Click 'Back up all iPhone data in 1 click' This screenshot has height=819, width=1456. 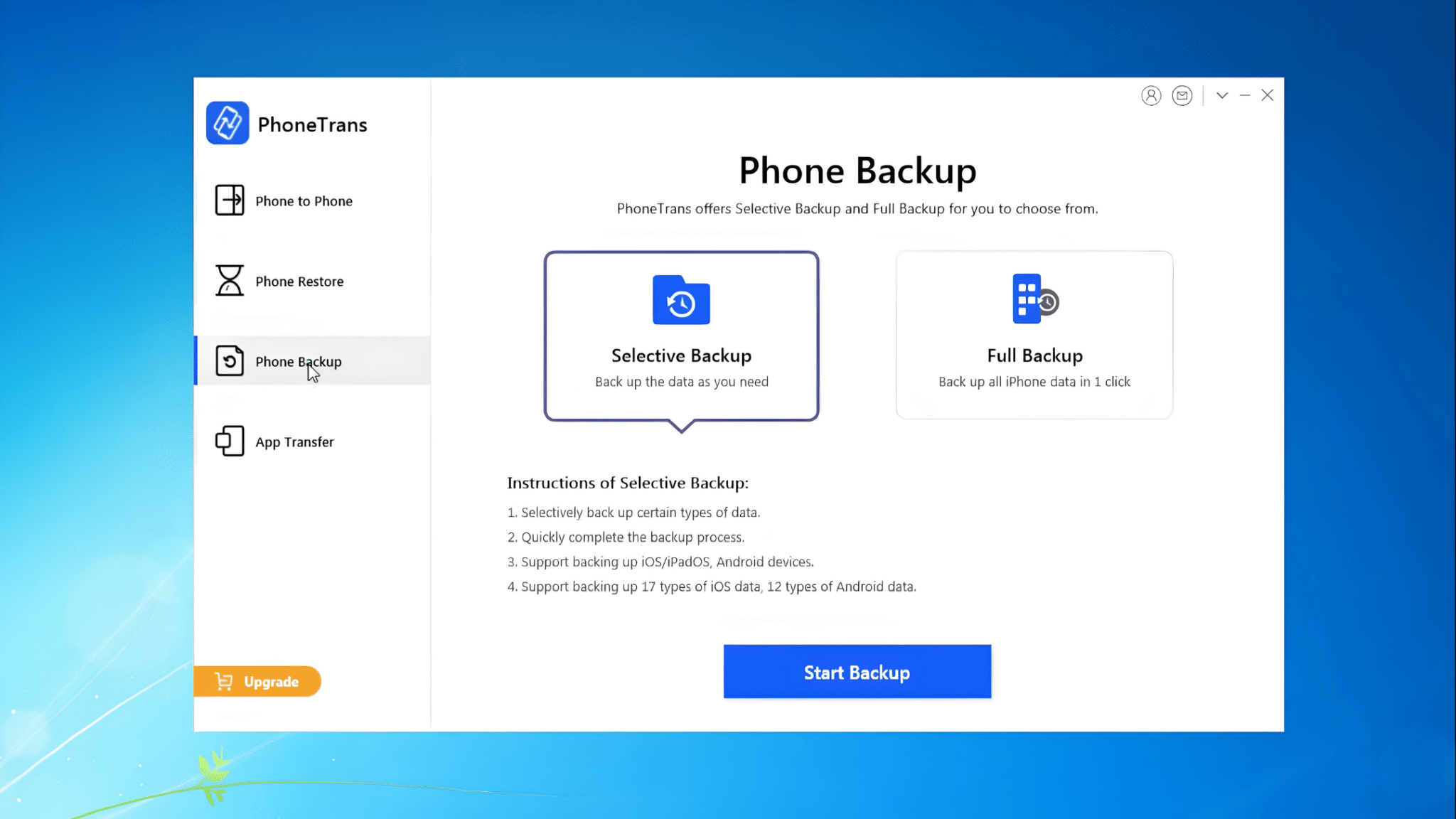point(1034,382)
